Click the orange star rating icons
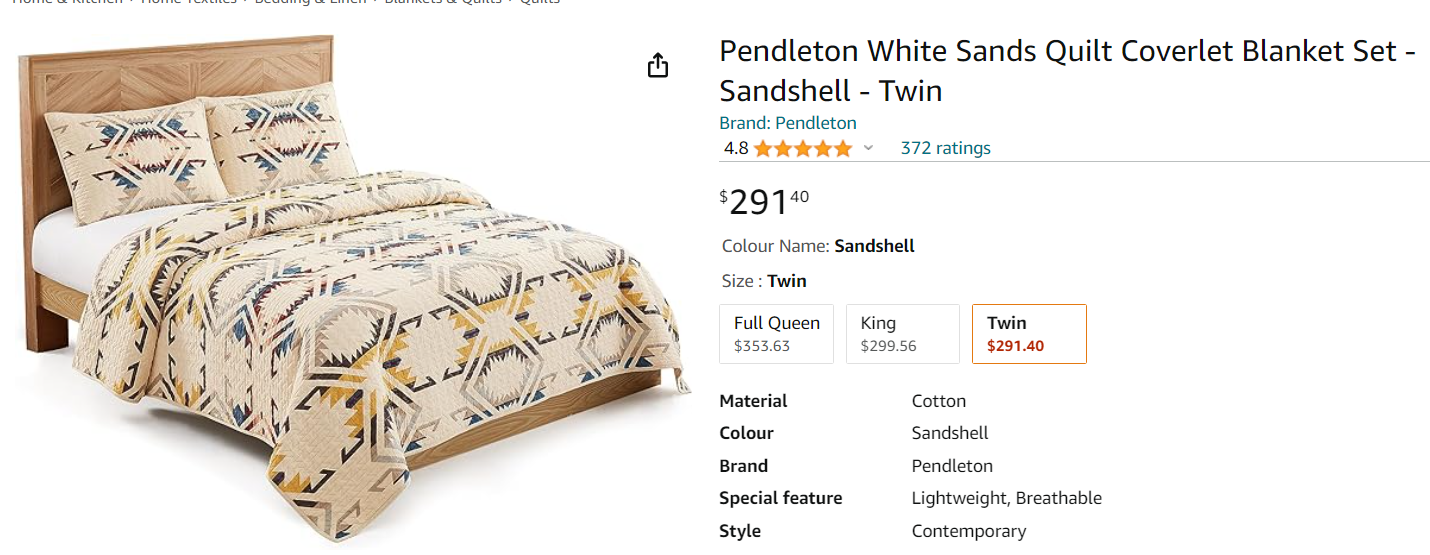The width and height of the screenshot is (1430, 555). click(802, 149)
